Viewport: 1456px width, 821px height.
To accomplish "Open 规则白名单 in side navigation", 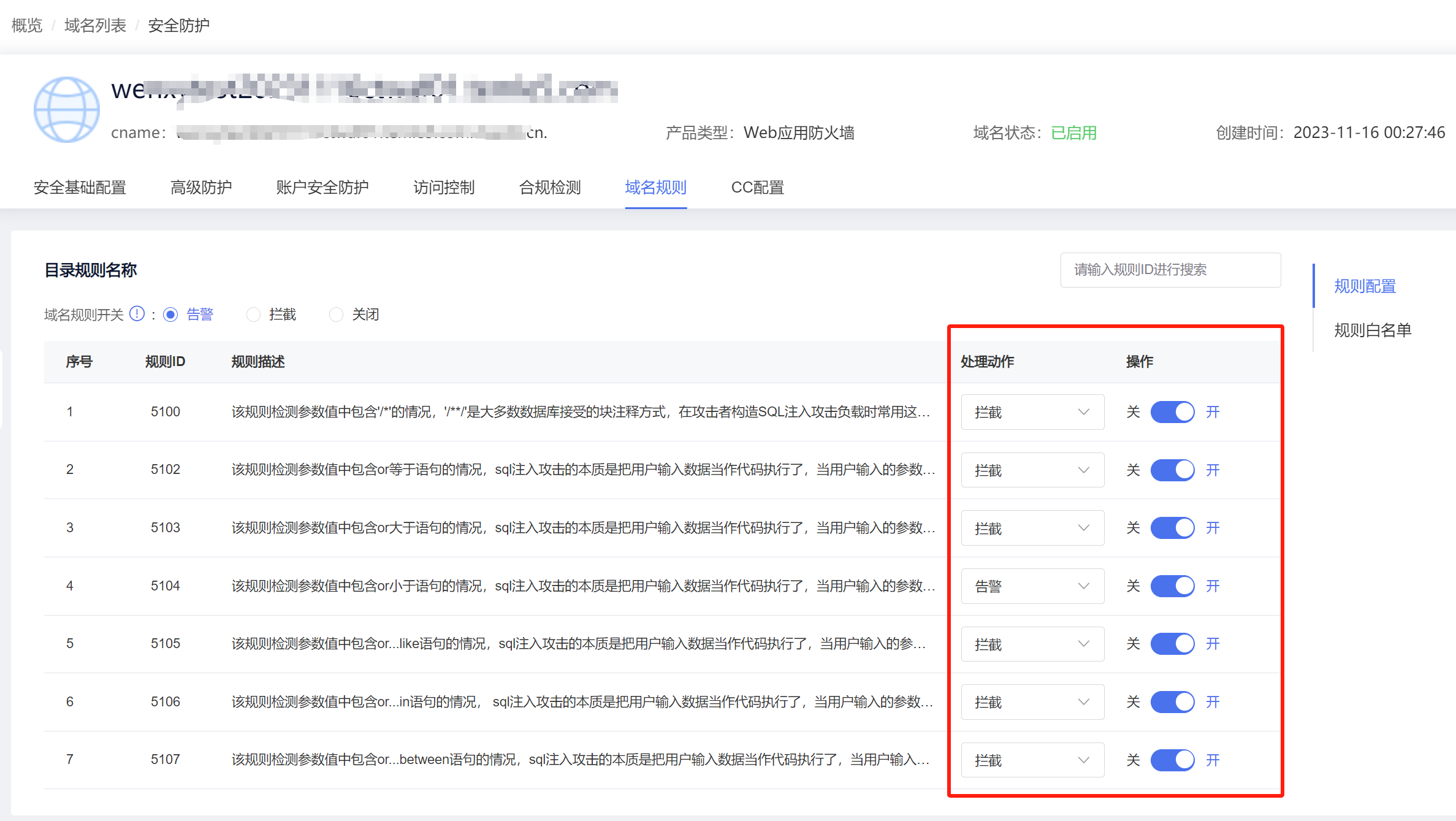I will click(x=1372, y=330).
